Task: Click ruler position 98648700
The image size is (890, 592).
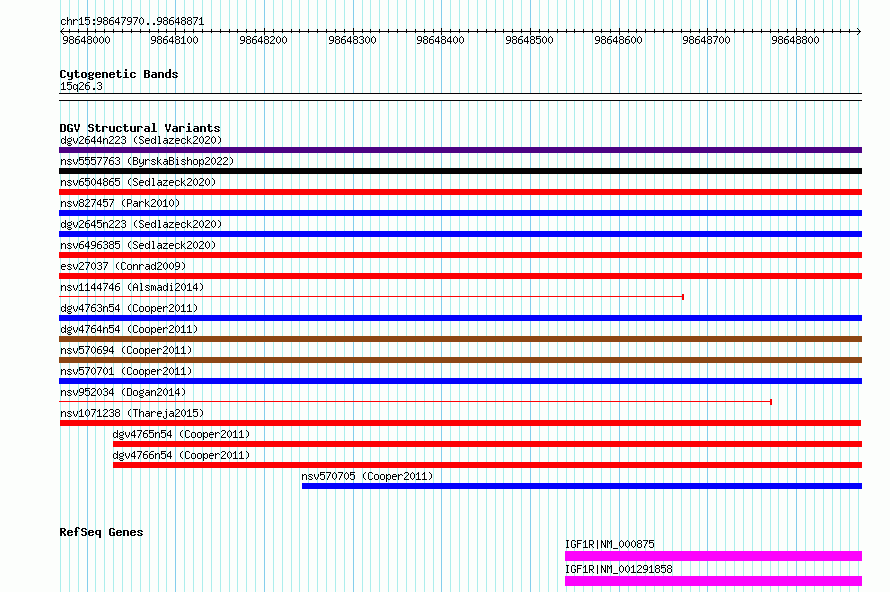Action: (707, 40)
